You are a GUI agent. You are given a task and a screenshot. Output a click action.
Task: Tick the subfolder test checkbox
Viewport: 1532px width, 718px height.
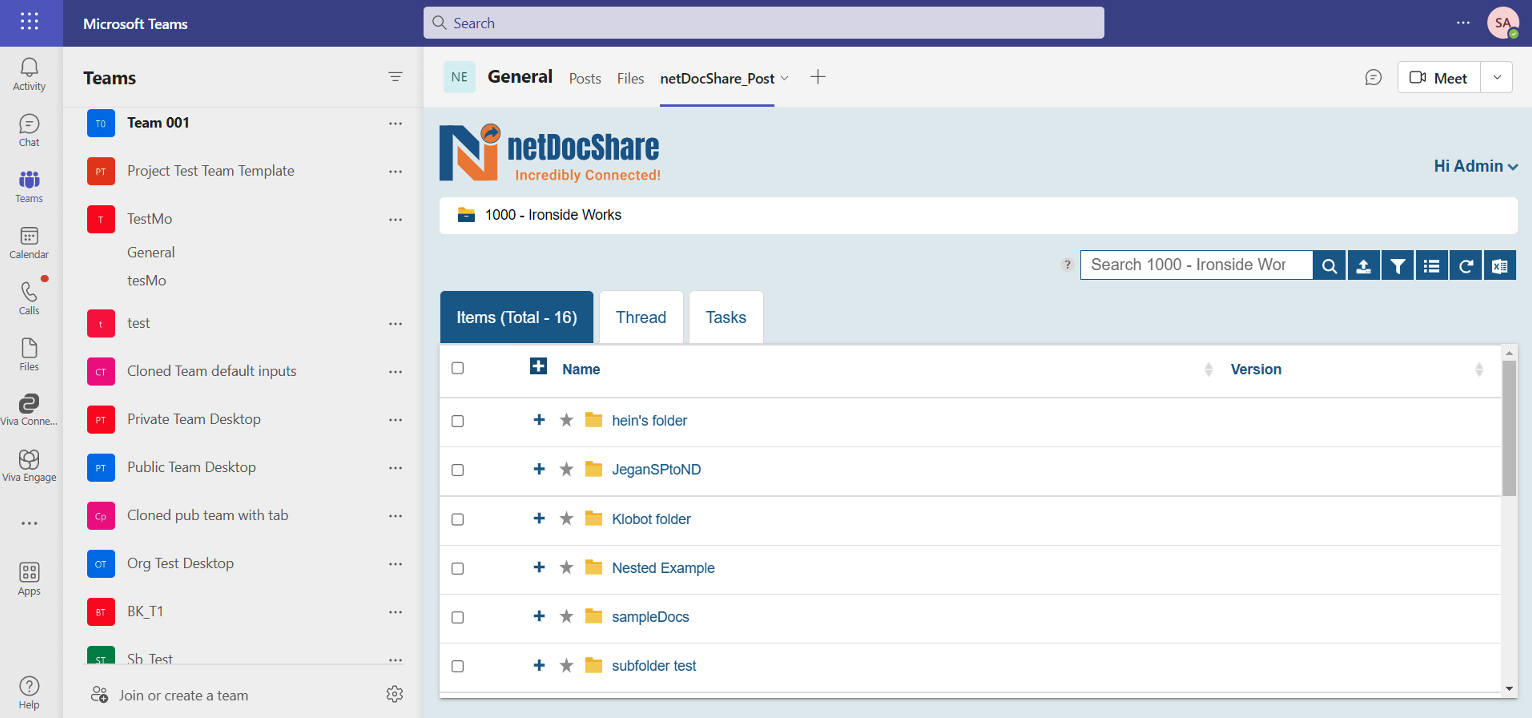(x=458, y=666)
